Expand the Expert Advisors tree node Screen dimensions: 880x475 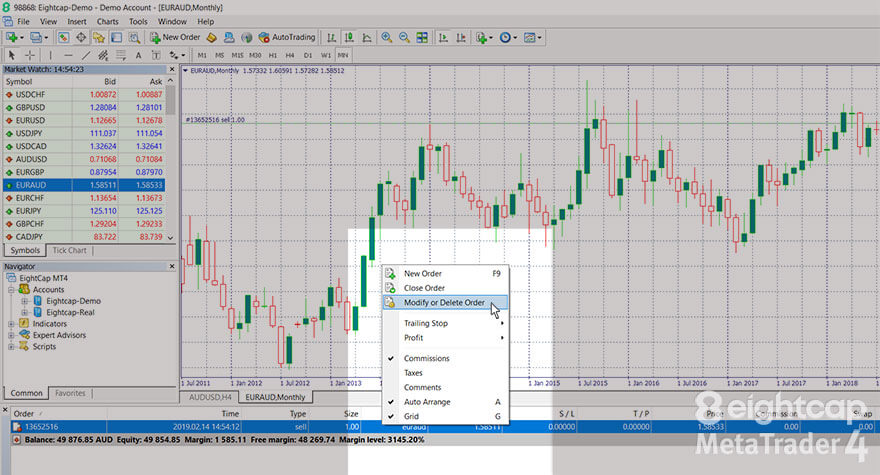click(x=11, y=335)
